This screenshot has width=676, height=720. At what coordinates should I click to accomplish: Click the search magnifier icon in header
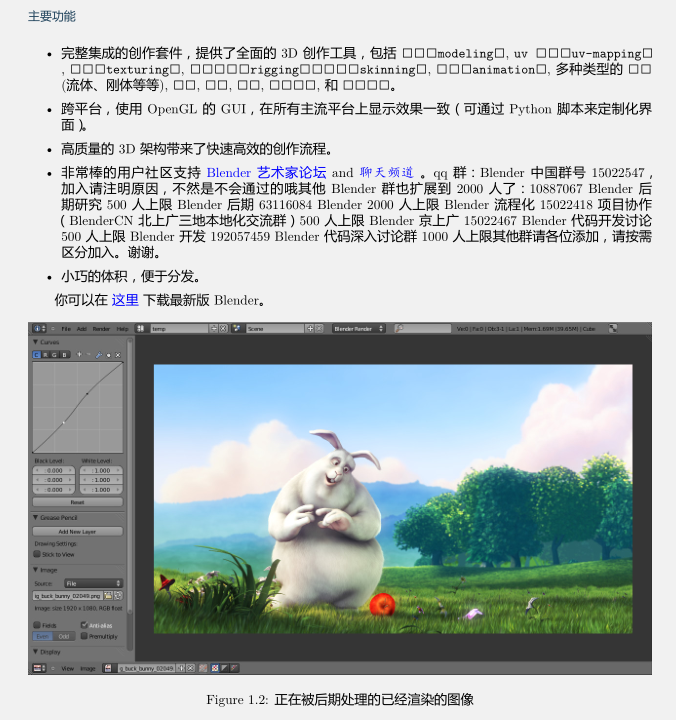(x=399, y=328)
